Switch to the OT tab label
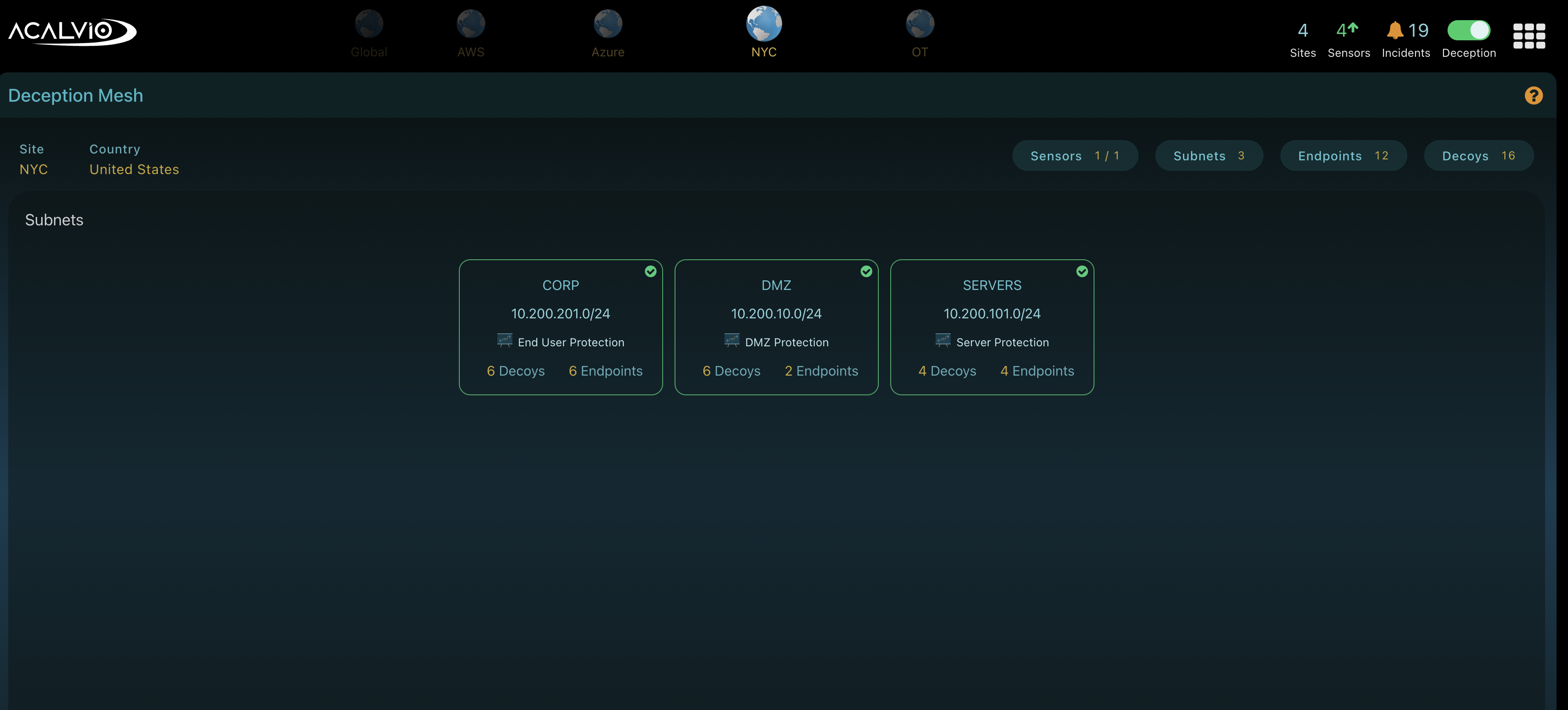Viewport: 1568px width, 710px height. point(920,52)
